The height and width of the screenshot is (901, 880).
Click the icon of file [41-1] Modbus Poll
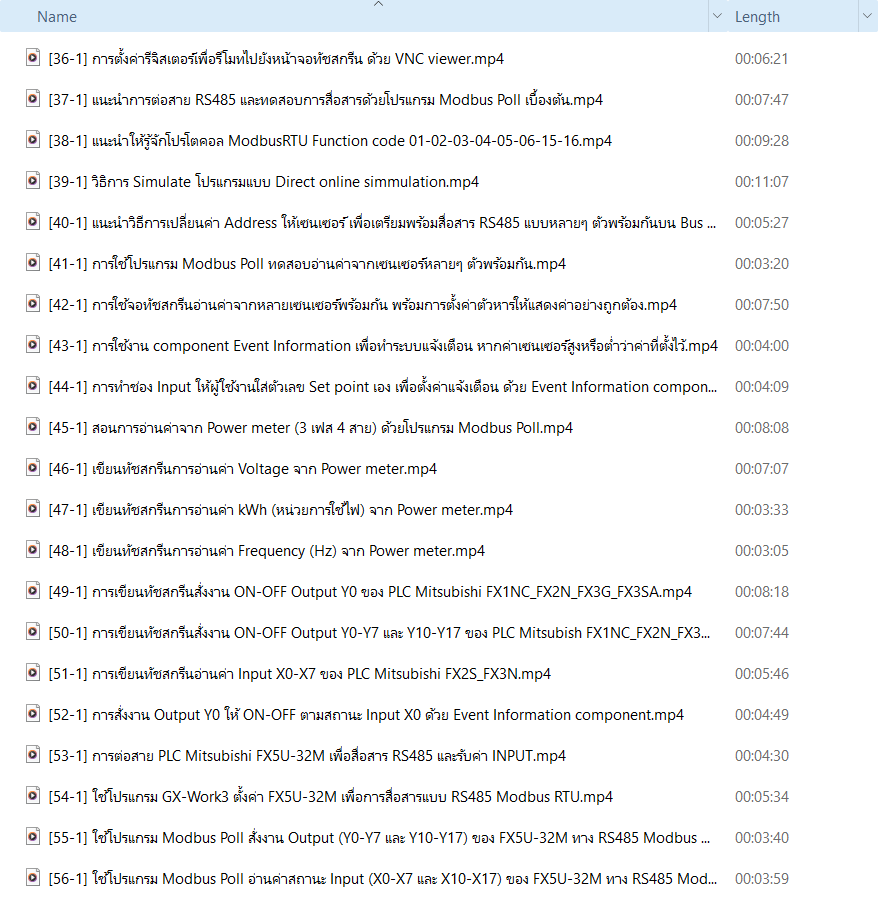click(x=33, y=263)
